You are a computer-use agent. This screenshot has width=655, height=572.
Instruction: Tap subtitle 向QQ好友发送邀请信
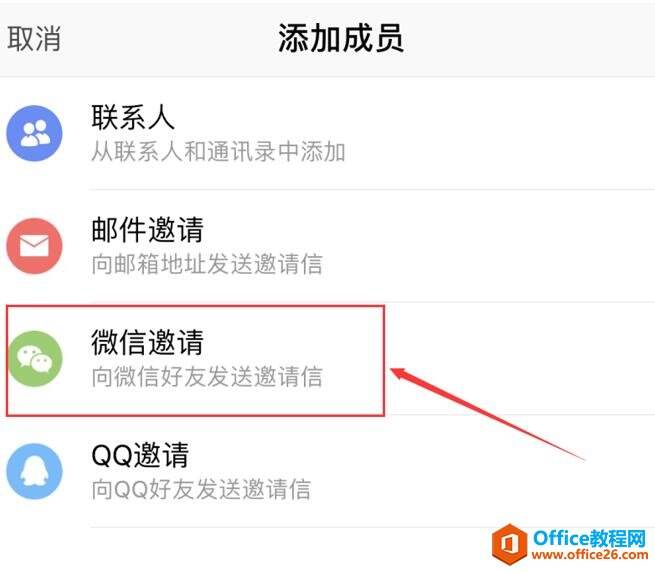coord(201,489)
